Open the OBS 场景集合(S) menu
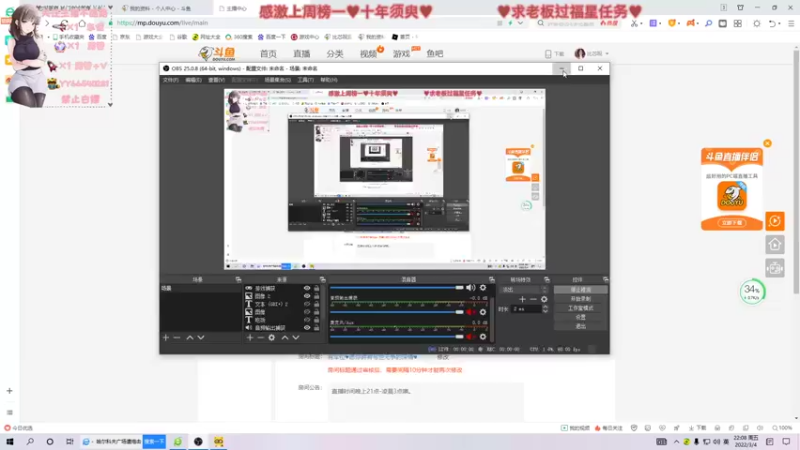Viewport: 800px width, 450px height. tap(278, 80)
